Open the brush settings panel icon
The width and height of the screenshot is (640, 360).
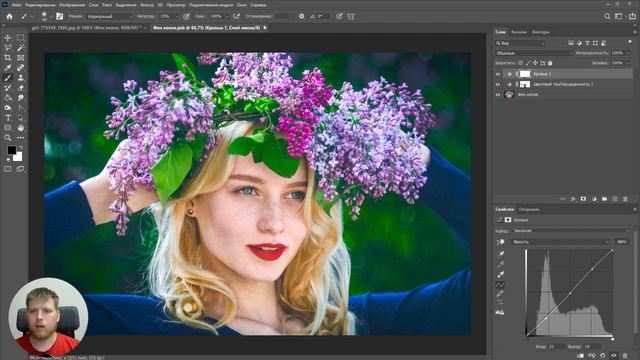point(60,16)
